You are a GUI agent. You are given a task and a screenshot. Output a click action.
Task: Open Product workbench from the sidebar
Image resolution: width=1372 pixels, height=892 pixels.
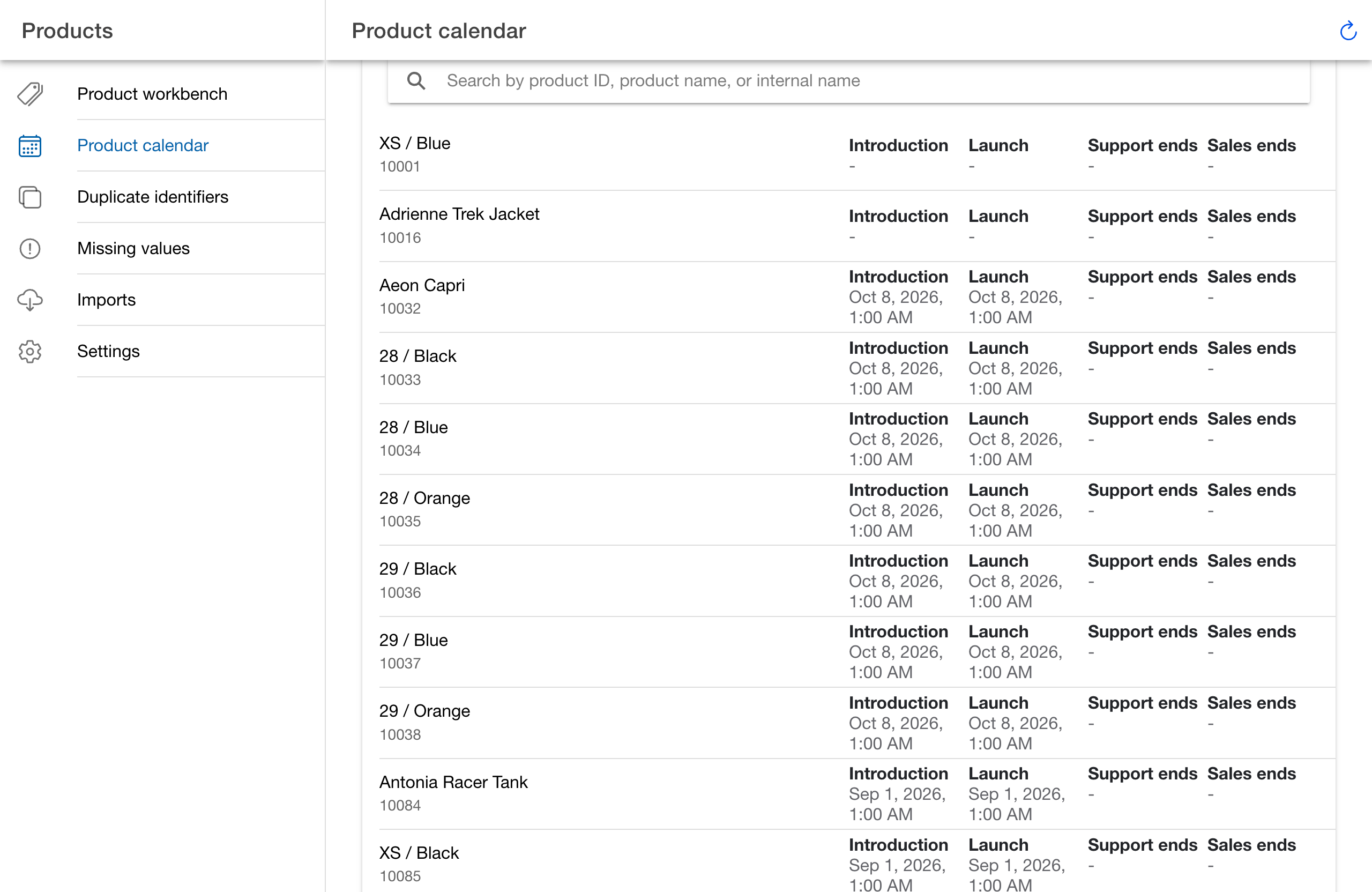pyautogui.click(x=152, y=94)
